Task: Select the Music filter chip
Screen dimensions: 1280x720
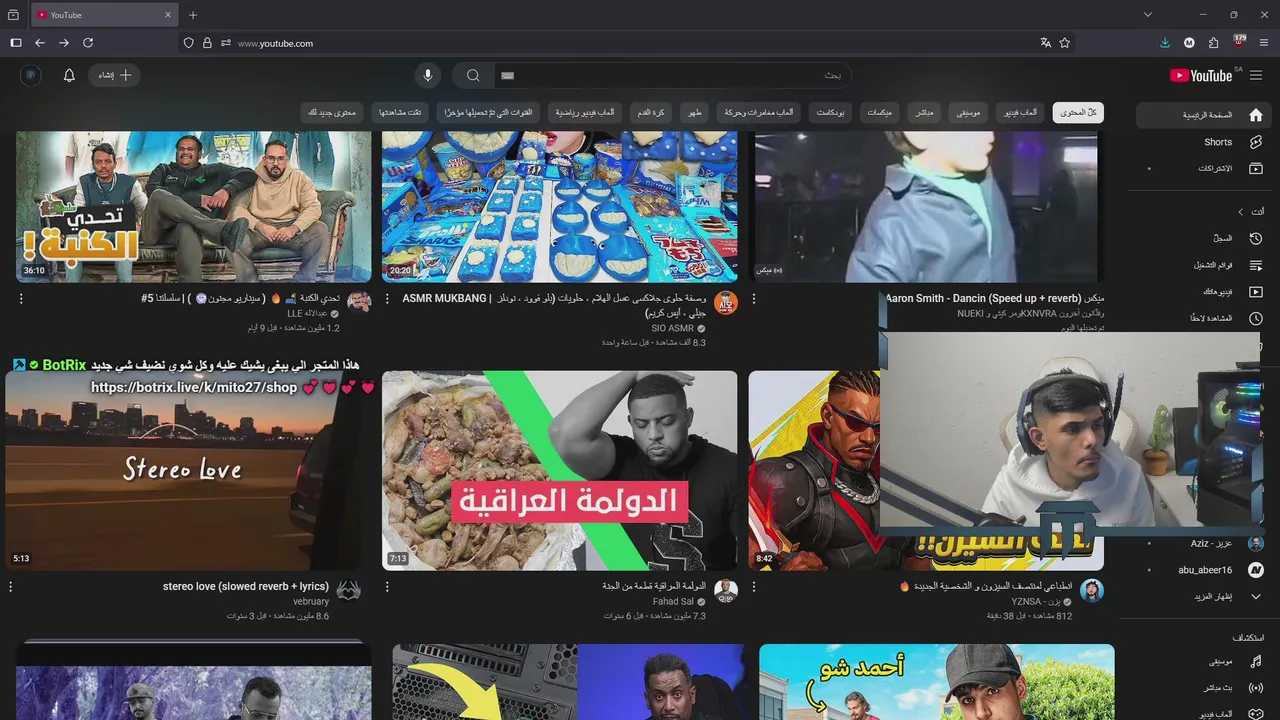Action: 968,113
